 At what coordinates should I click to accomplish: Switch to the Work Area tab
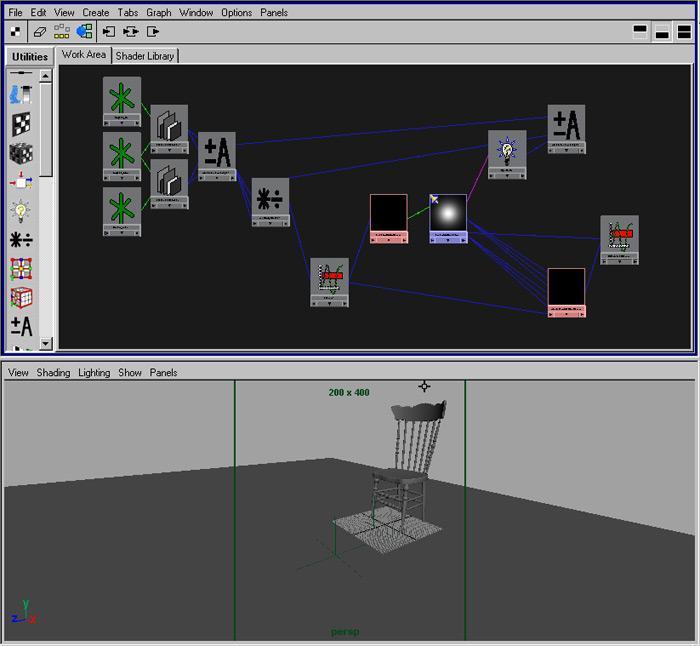coord(84,54)
